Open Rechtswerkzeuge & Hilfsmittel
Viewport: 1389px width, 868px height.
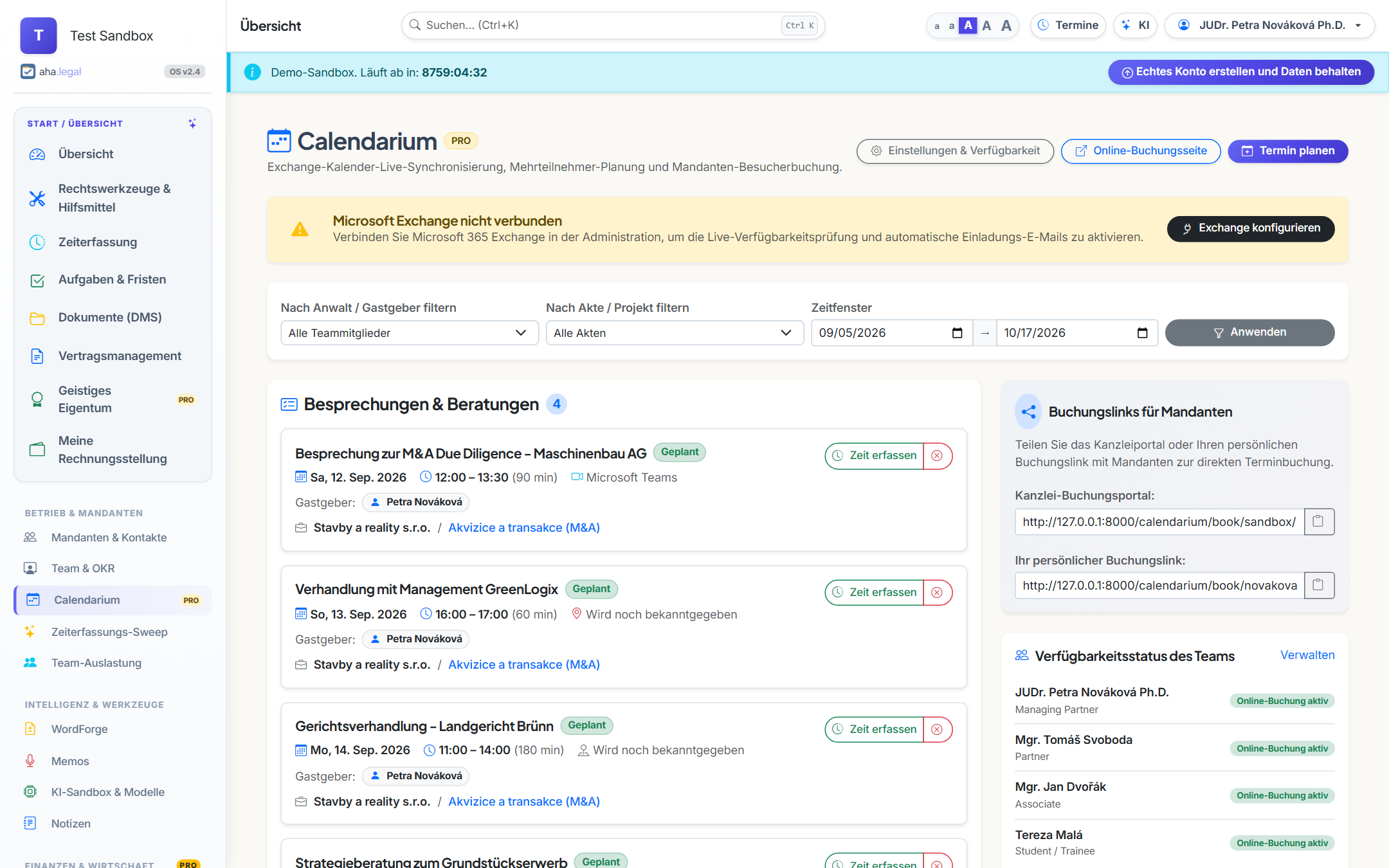pyautogui.click(x=113, y=198)
